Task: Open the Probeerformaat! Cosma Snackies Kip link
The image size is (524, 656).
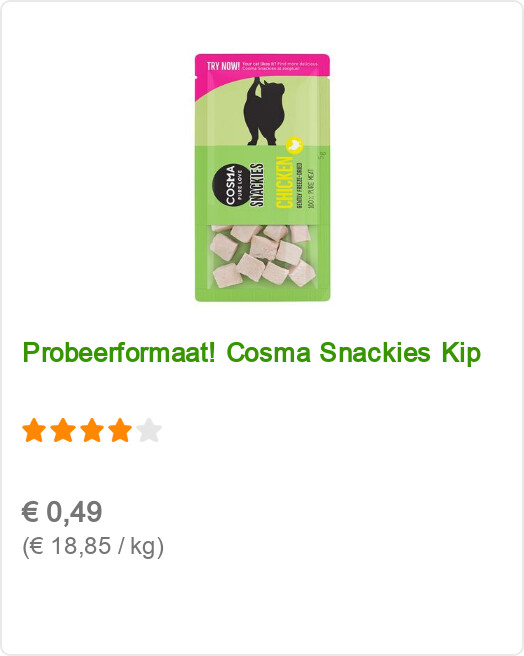Action: (252, 353)
